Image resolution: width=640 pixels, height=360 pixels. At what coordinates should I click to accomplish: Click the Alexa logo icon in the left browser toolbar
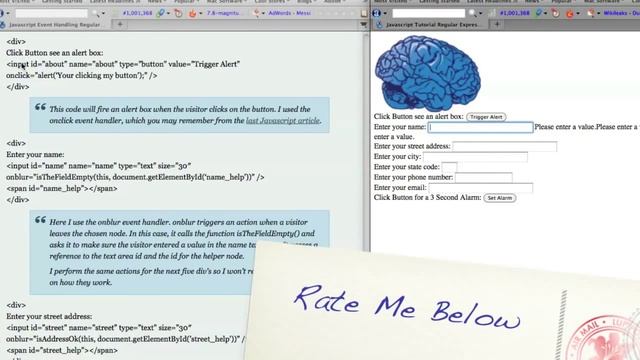click(x=2, y=13)
